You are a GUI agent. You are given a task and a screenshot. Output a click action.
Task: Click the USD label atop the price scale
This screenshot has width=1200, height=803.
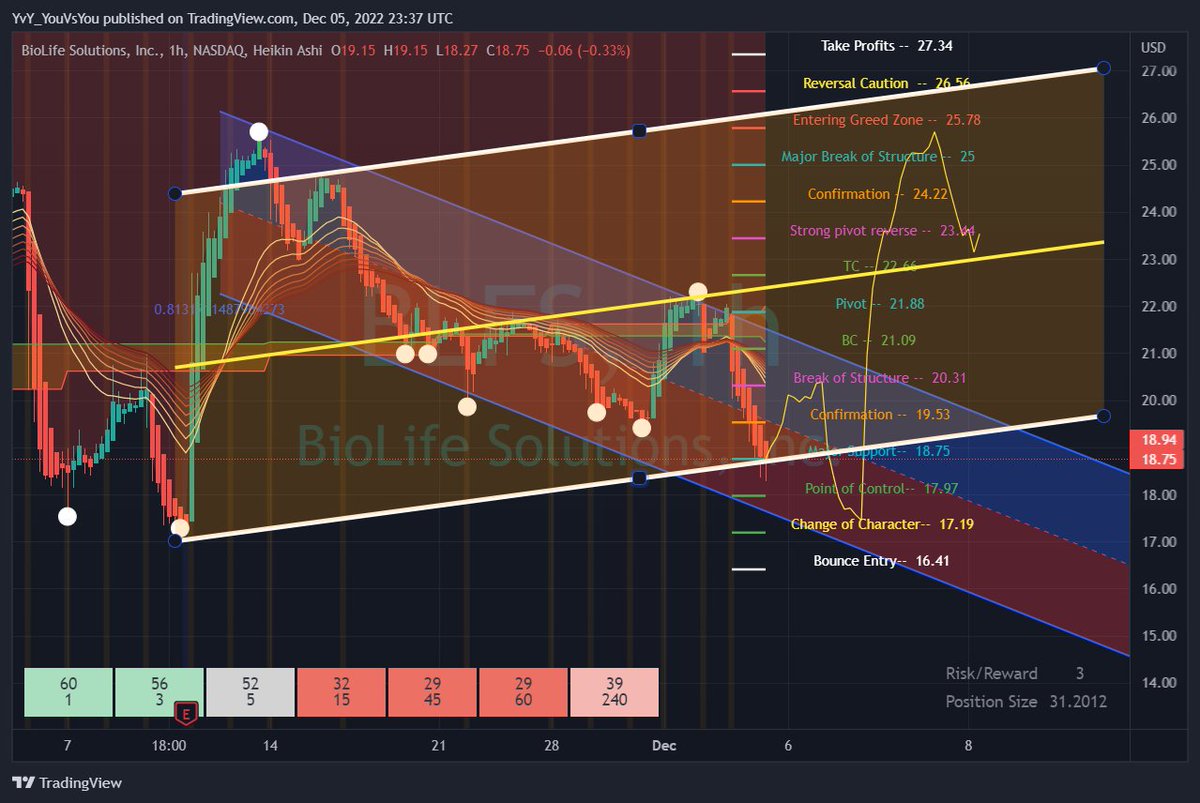[1153, 46]
